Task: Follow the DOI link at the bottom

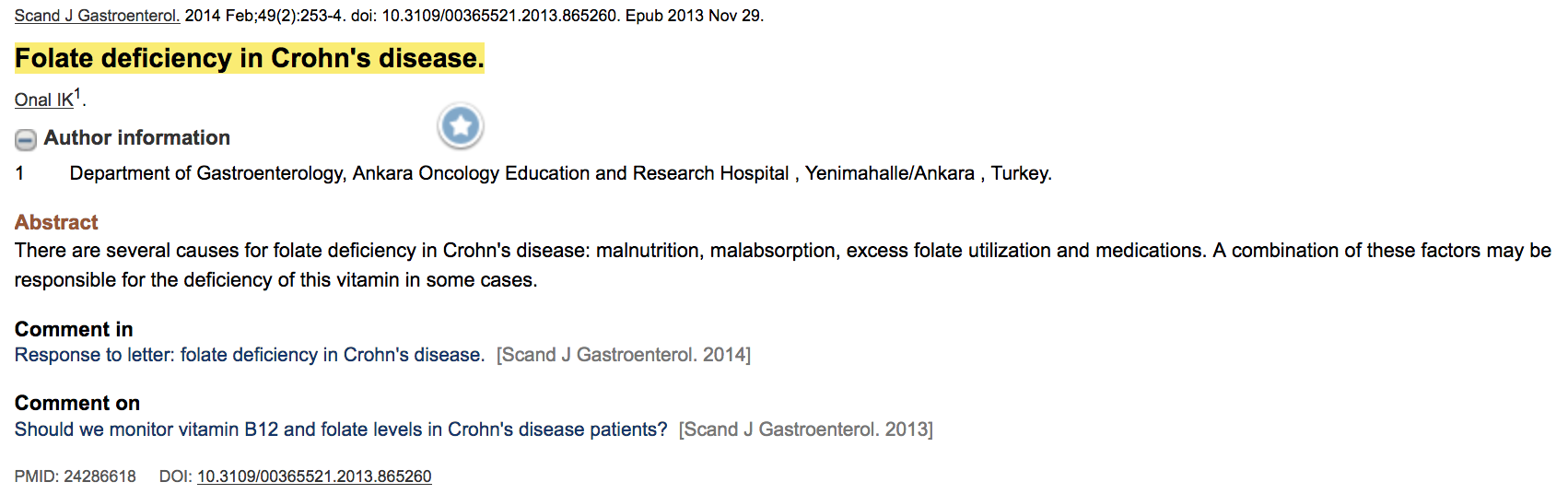Action: click(314, 476)
